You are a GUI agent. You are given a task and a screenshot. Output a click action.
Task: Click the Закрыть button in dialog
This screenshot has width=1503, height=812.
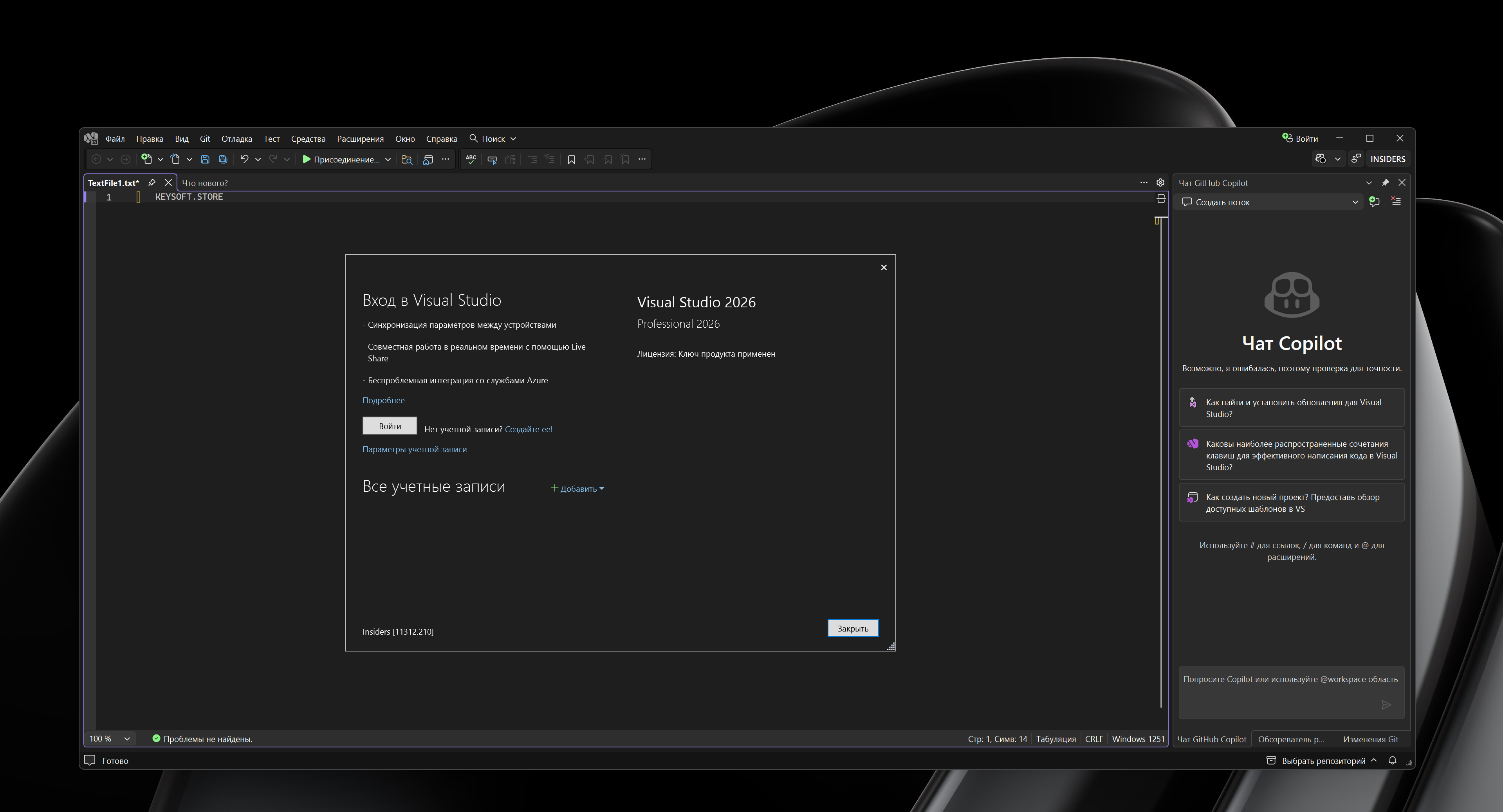(x=852, y=628)
